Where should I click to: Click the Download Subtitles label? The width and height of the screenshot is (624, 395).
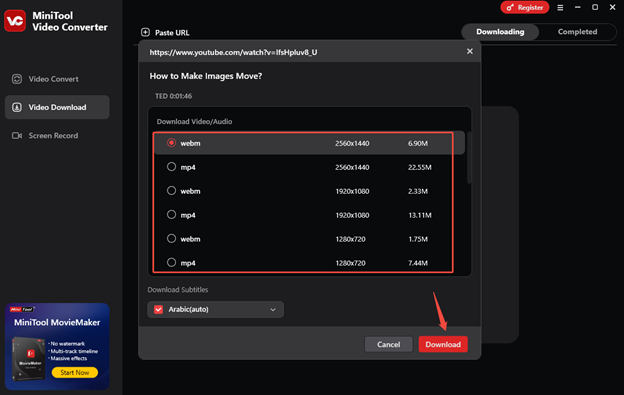coord(177,290)
